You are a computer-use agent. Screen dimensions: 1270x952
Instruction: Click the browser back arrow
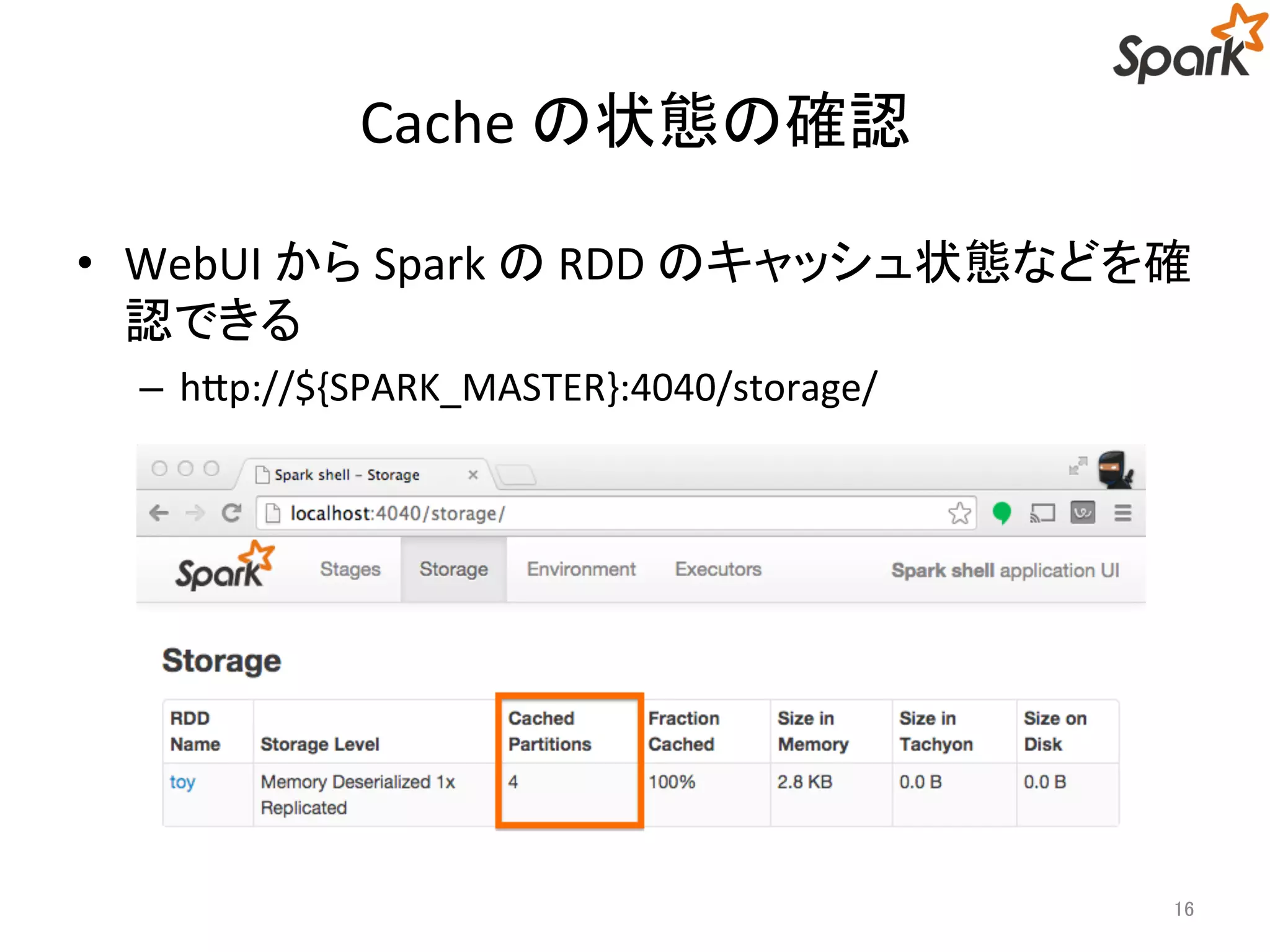[159, 513]
